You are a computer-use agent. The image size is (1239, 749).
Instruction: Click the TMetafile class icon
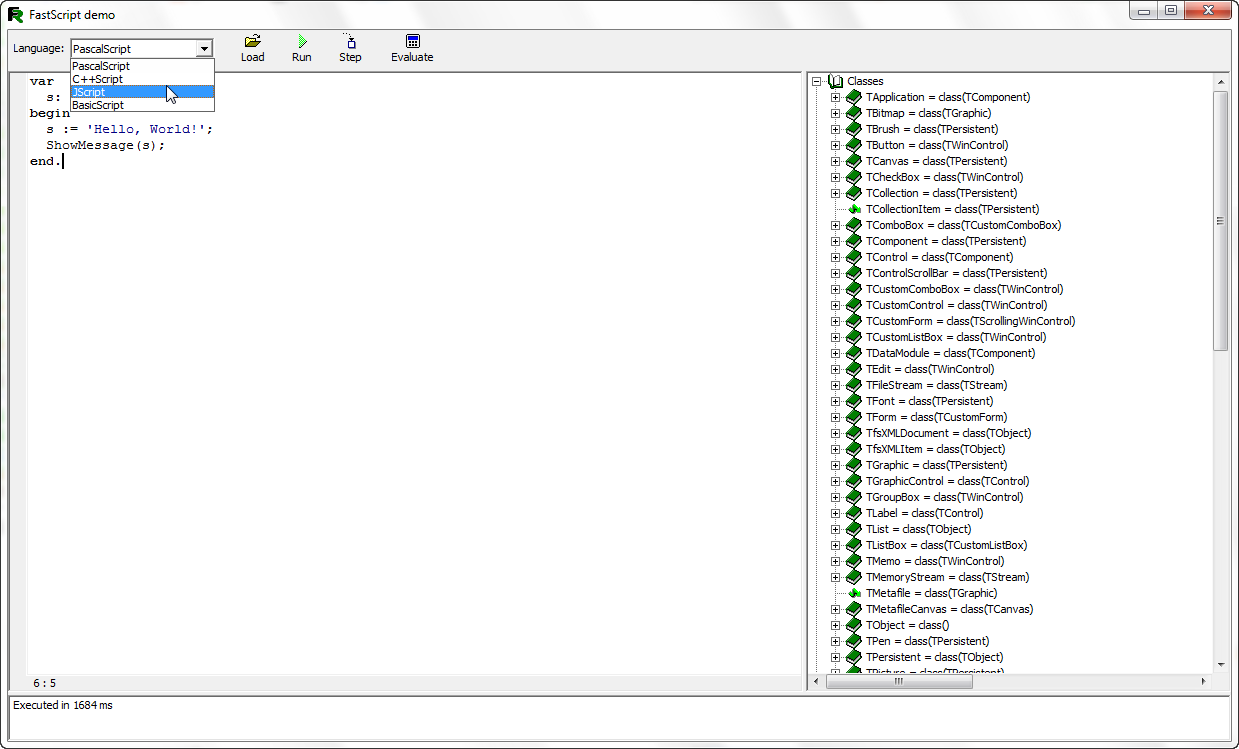(854, 593)
